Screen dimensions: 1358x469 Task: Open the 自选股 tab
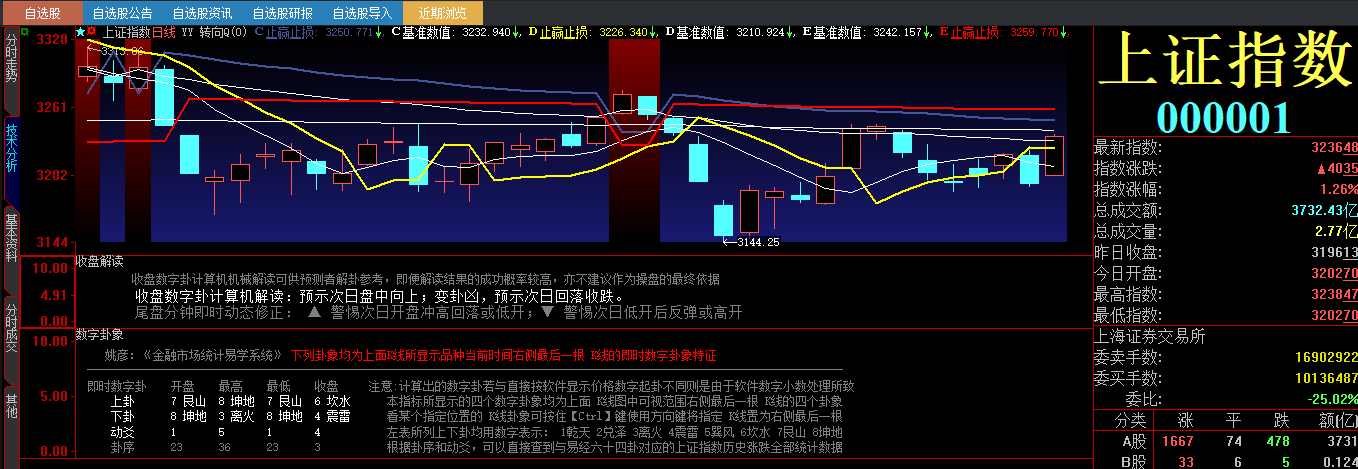[42, 13]
